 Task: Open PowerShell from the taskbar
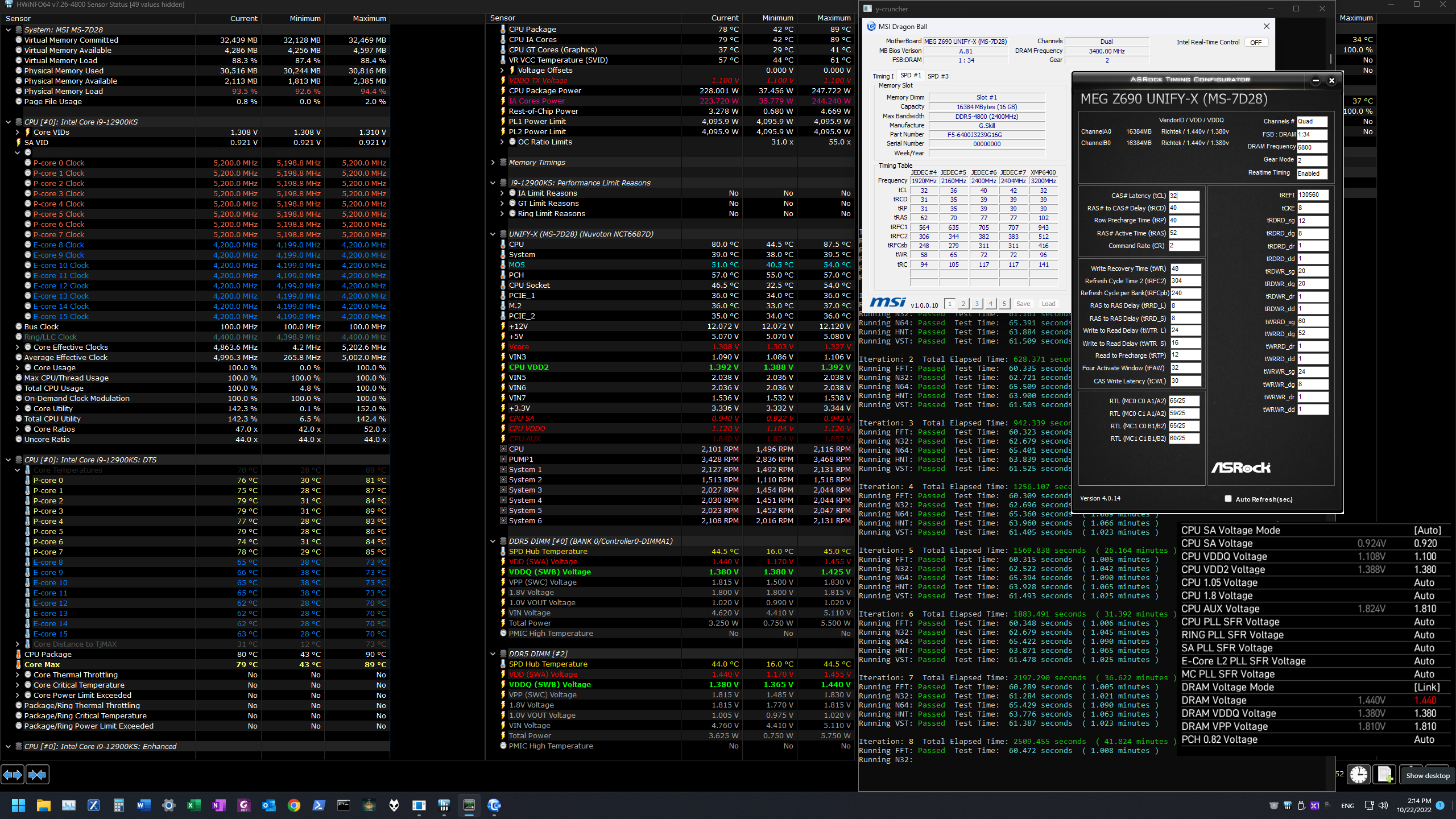pyautogui.click(x=318, y=805)
